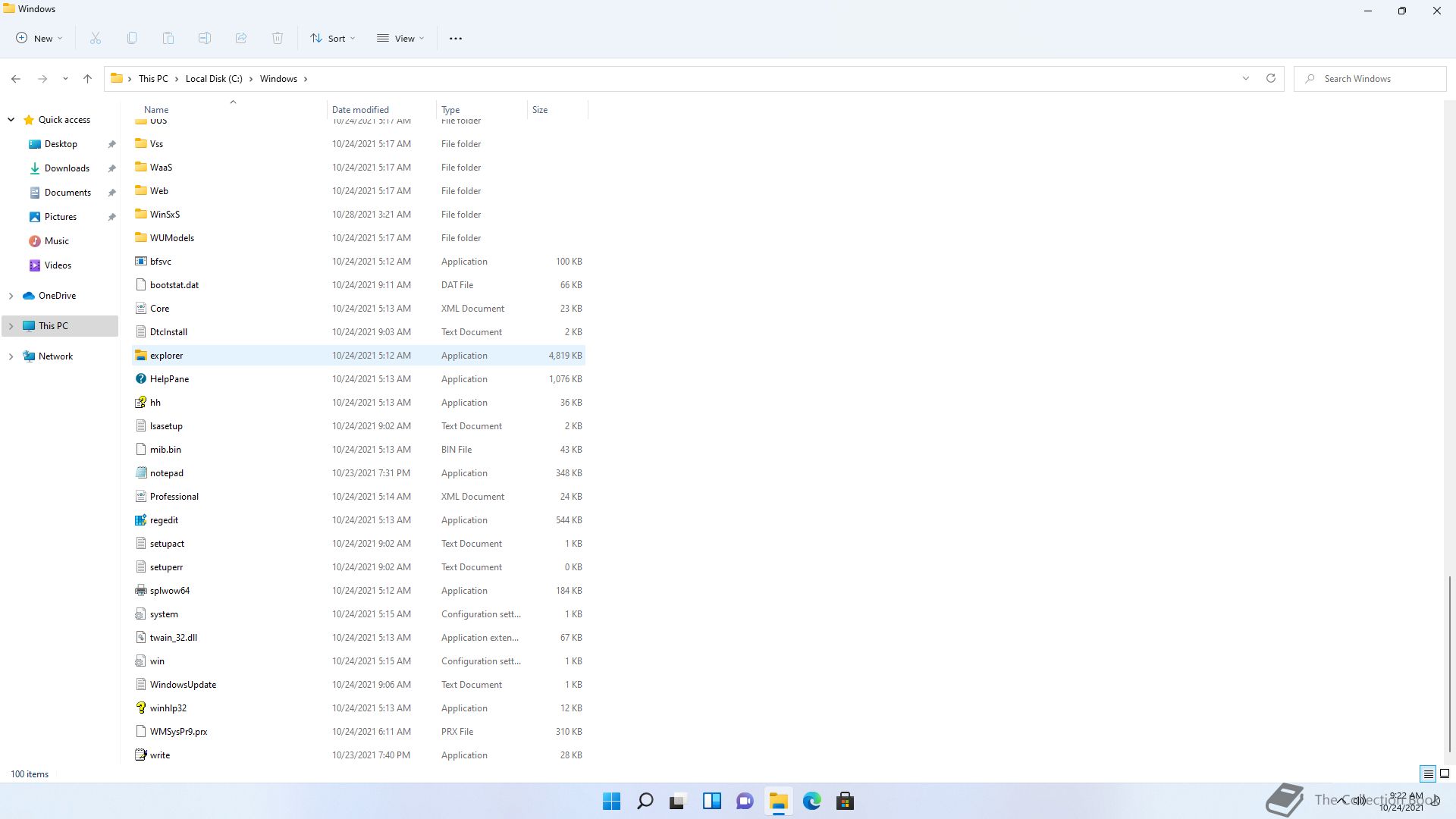Open Videos in Quick access
1456x819 pixels.
(x=58, y=265)
